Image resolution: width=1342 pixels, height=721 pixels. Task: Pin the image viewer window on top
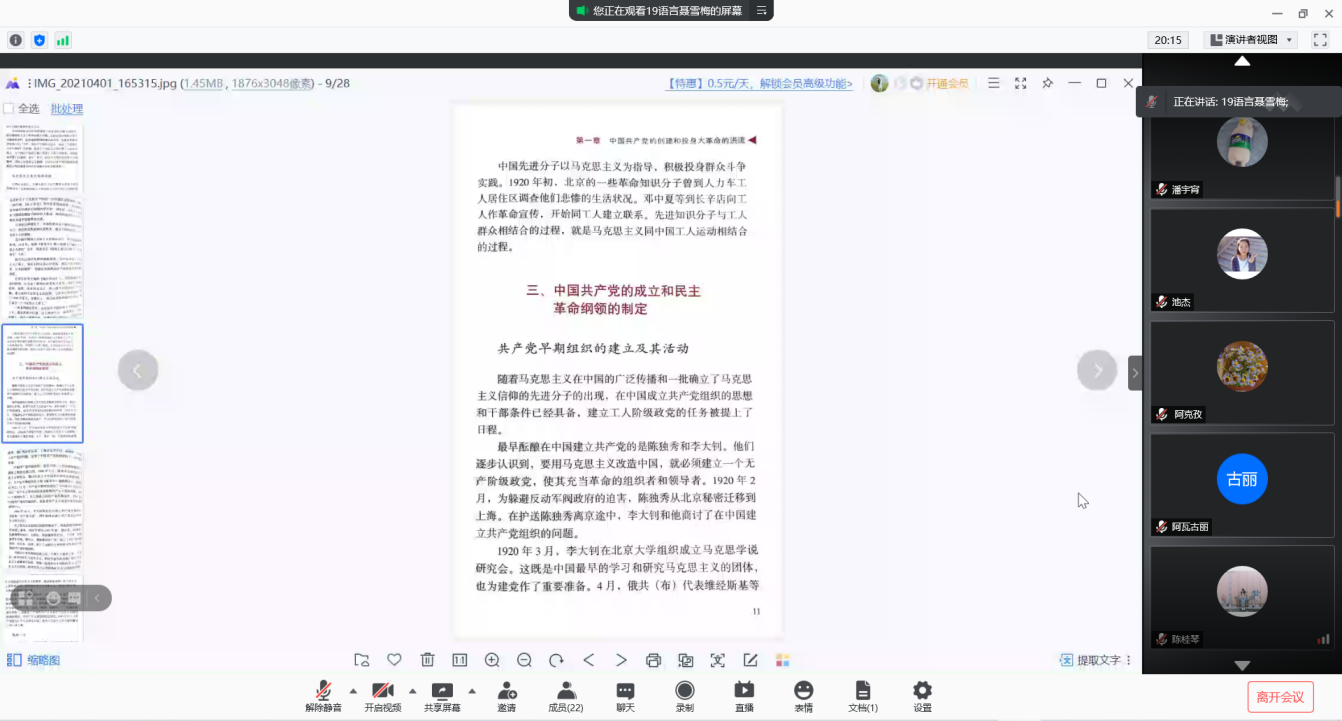tap(1048, 83)
